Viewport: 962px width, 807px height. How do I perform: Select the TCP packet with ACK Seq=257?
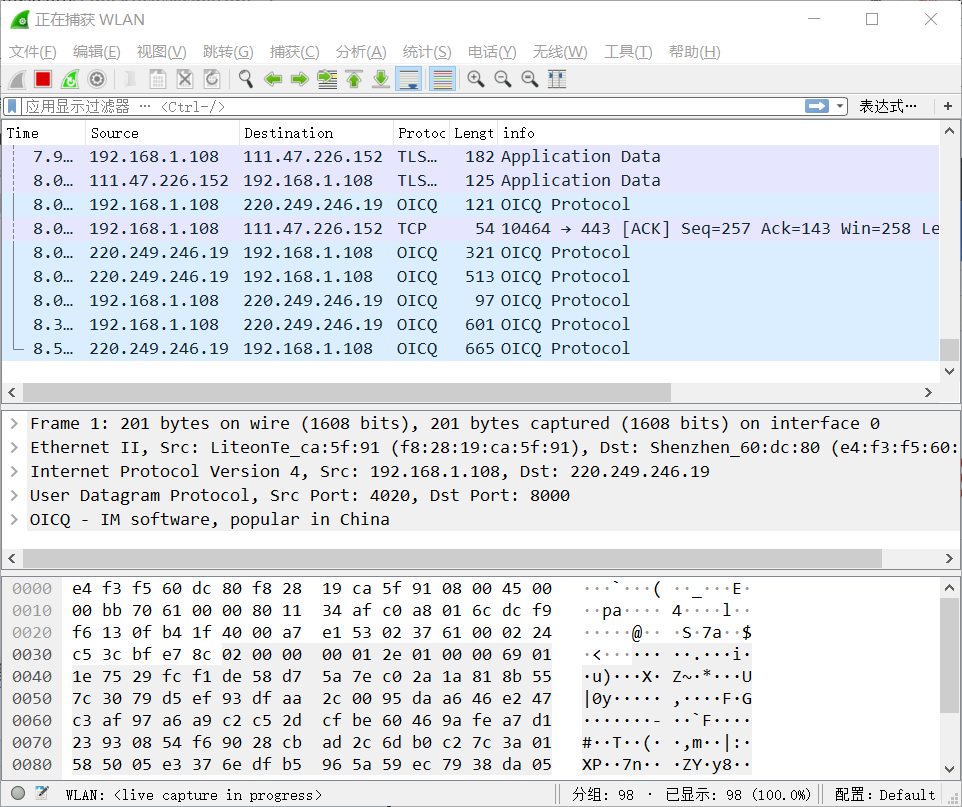[x=471, y=229]
